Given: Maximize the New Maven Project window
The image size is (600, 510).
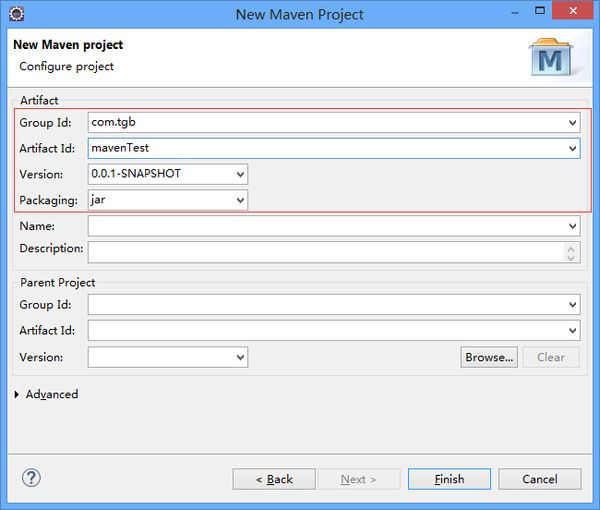Looking at the screenshot, I should click(x=540, y=10).
